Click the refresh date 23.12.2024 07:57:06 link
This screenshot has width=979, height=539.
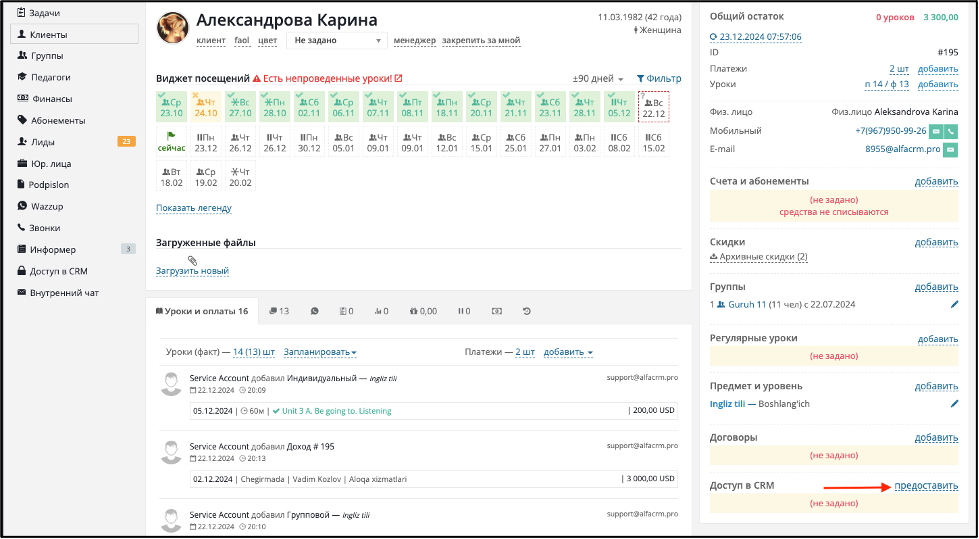pyautogui.click(x=755, y=37)
